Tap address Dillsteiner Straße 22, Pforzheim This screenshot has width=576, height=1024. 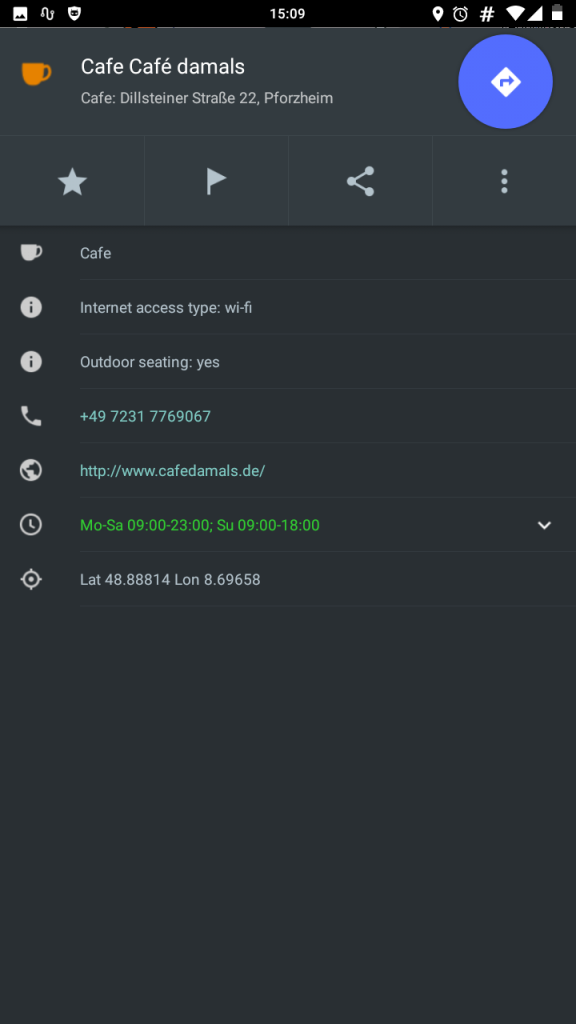[x=227, y=98]
